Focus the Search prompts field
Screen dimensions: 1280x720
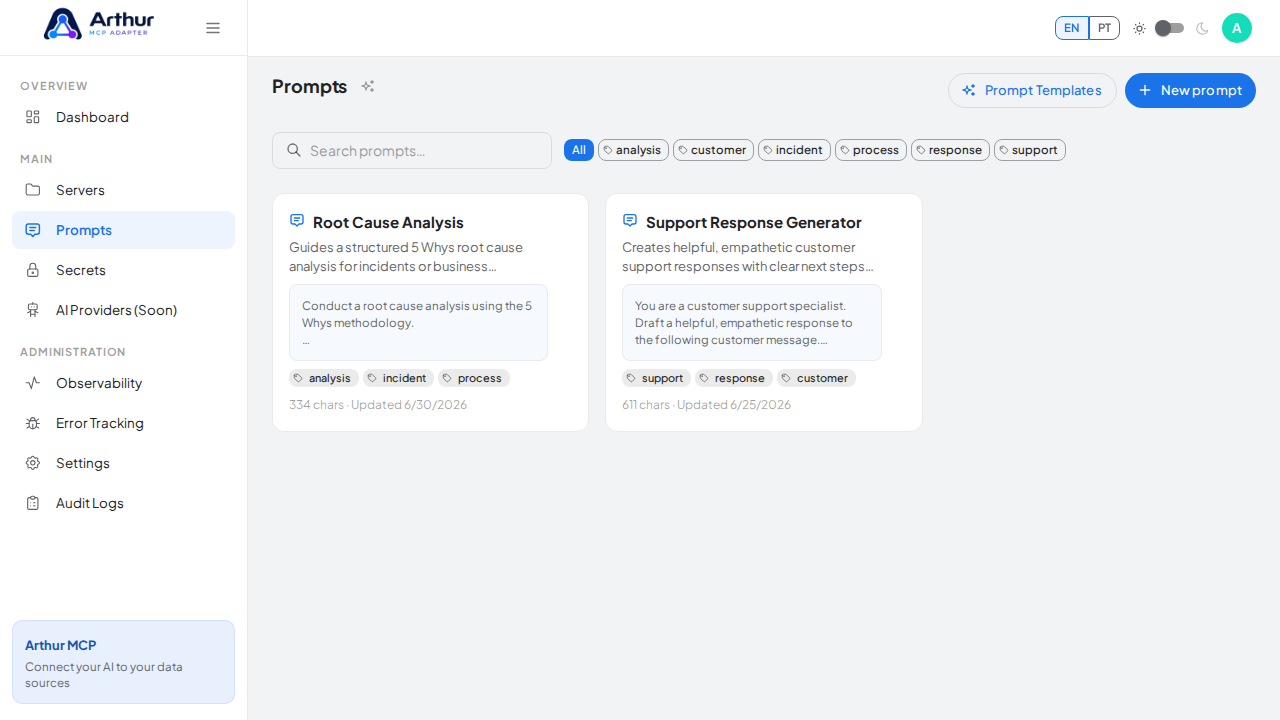pyautogui.click(x=412, y=150)
